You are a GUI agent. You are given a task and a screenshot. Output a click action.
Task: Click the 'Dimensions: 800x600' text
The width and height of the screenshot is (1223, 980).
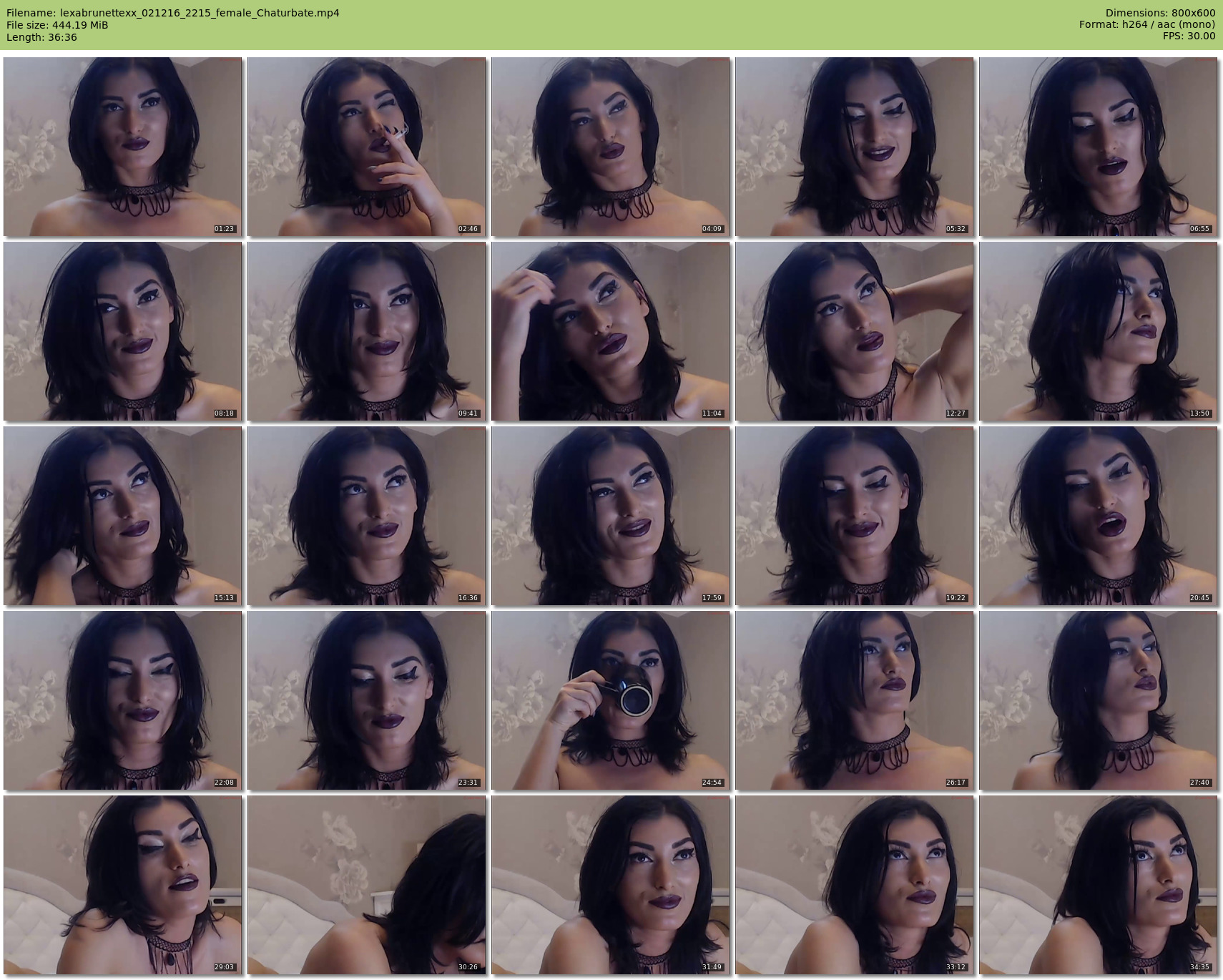(1160, 13)
